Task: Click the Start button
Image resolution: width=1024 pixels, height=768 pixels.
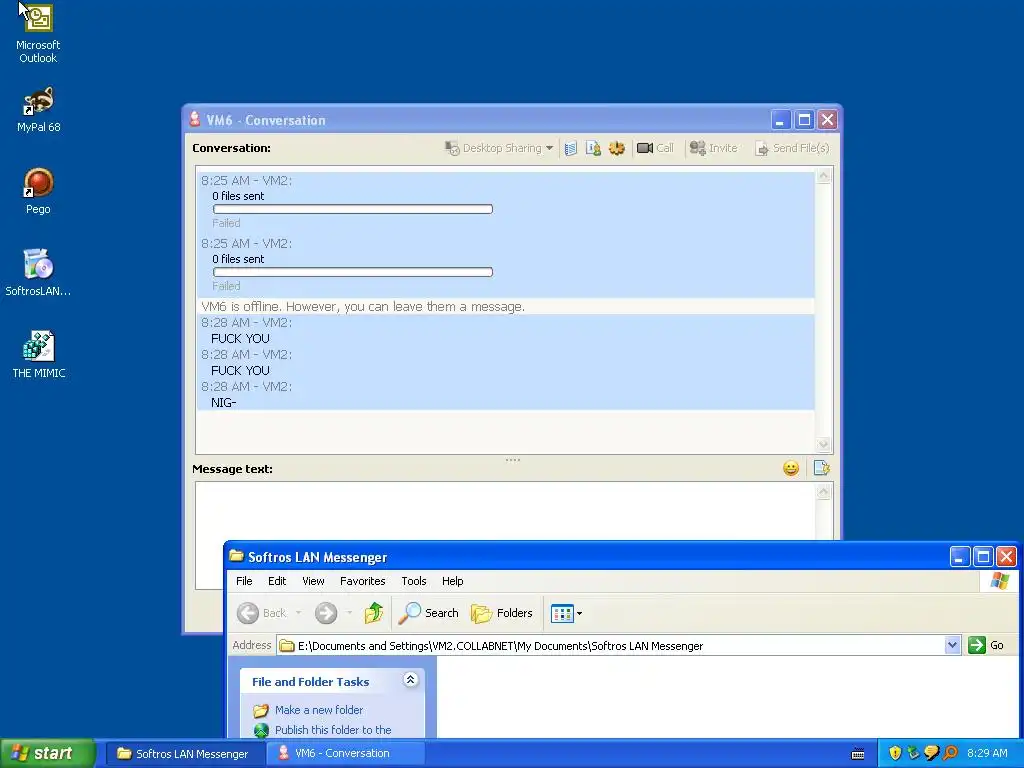Action: (x=47, y=754)
